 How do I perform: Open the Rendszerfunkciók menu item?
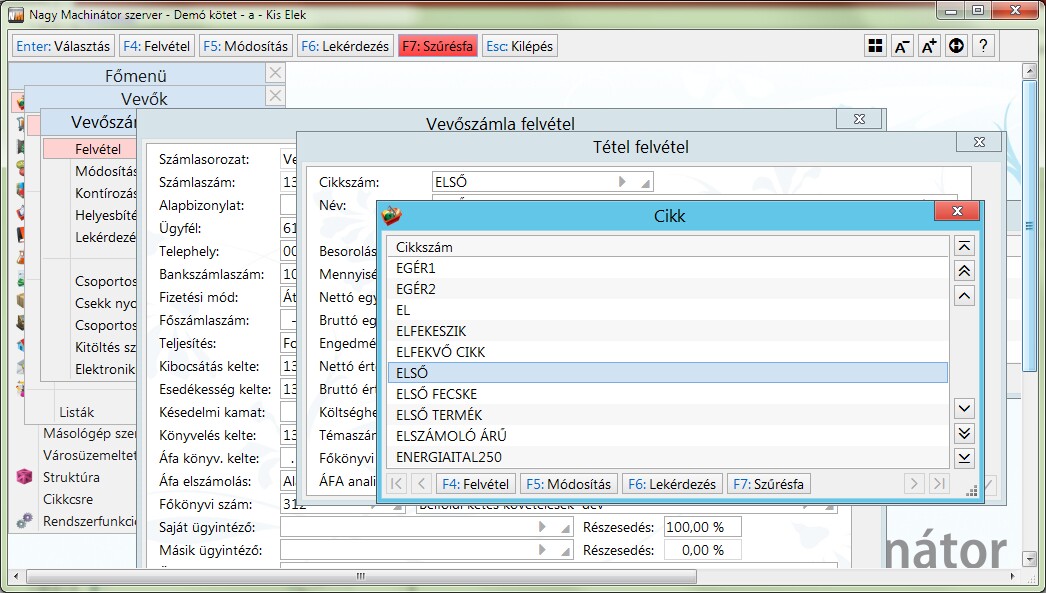pyautogui.click(x=88, y=520)
